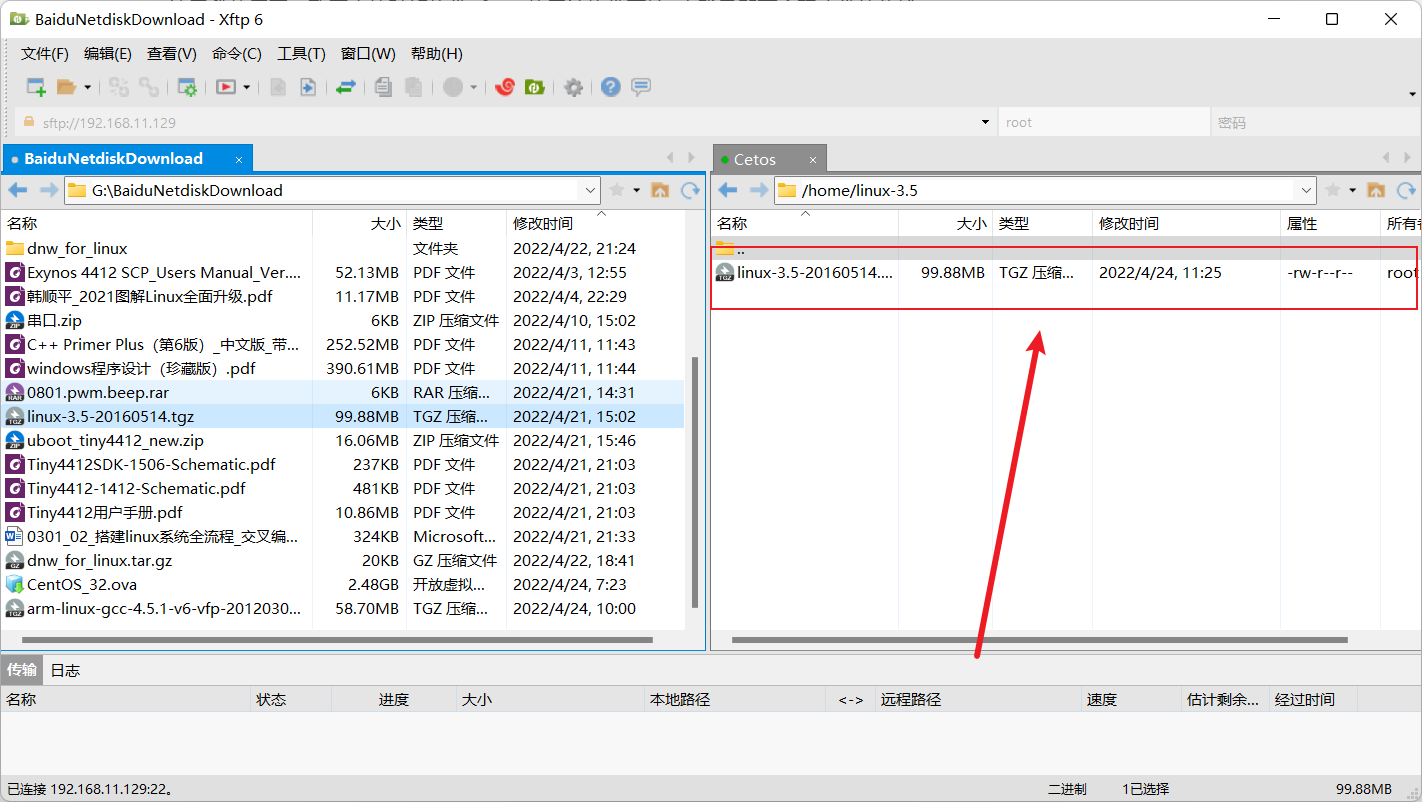Click the sftp host address field
Image resolution: width=1422 pixels, height=802 pixels.
(x=505, y=123)
